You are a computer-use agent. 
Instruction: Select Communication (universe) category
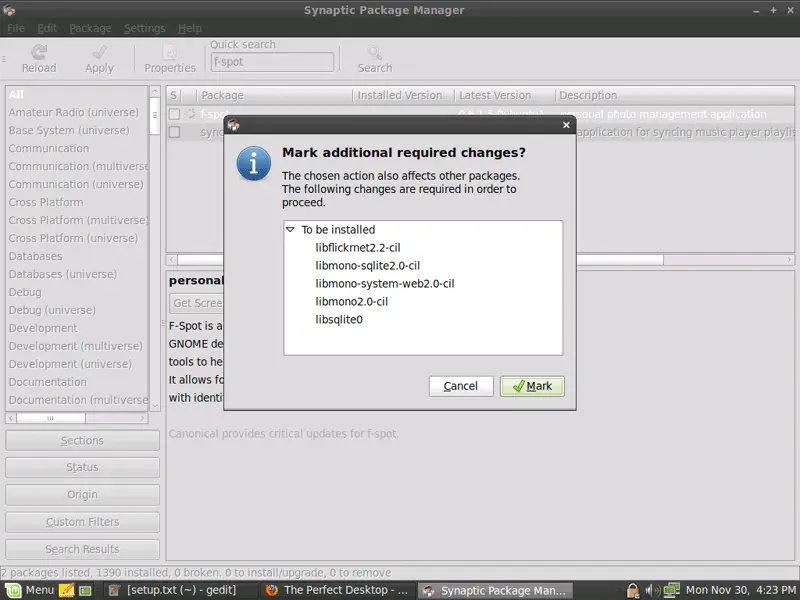(76, 184)
